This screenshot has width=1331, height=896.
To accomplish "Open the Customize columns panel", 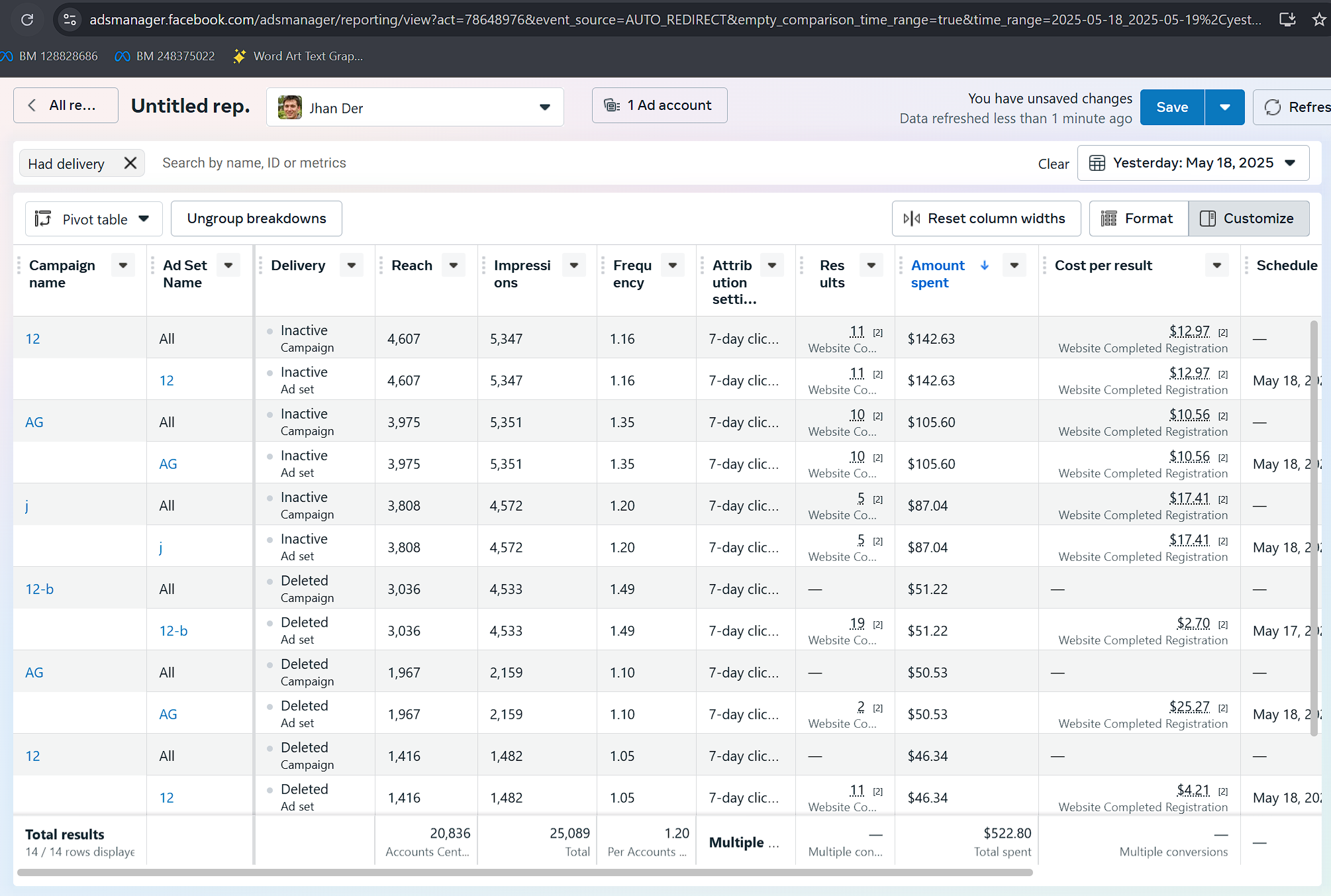I will coord(1248,219).
